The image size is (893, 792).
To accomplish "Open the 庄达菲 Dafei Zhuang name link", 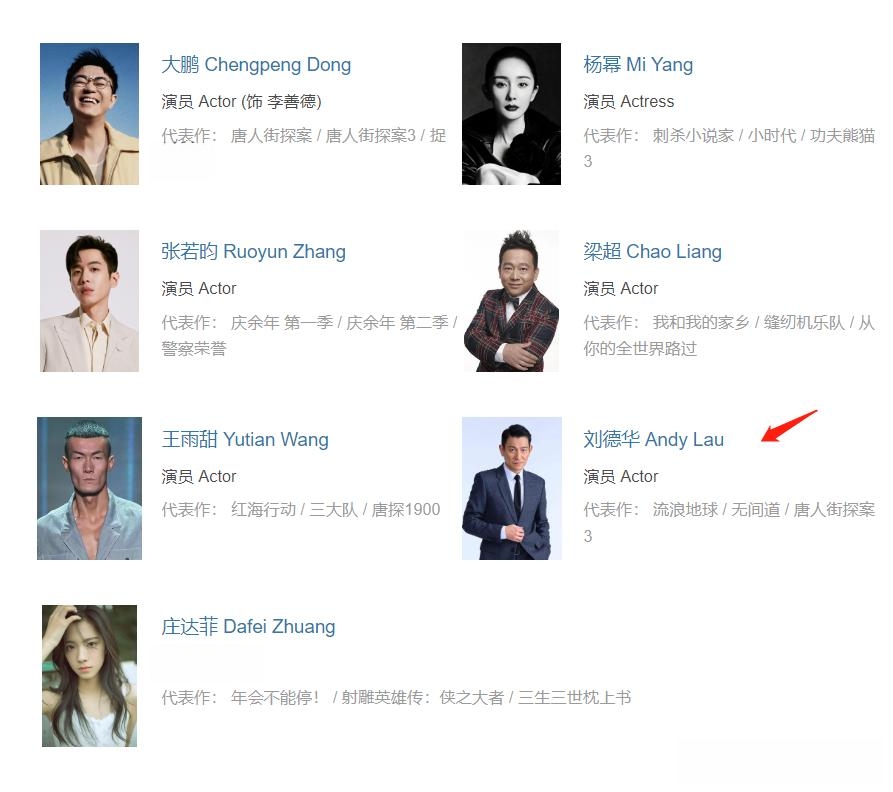I will coord(248,627).
